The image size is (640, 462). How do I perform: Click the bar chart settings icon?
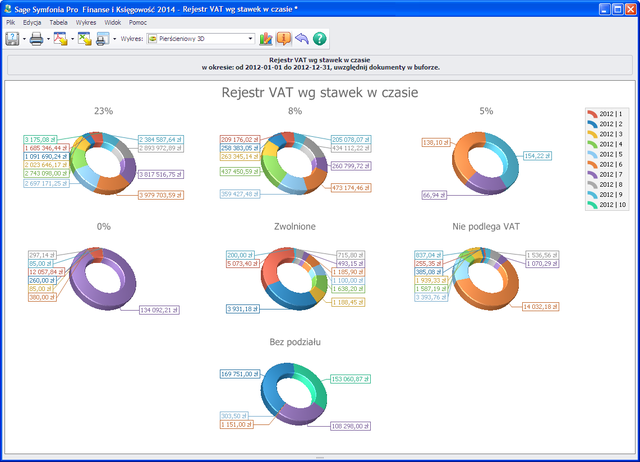point(266,39)
